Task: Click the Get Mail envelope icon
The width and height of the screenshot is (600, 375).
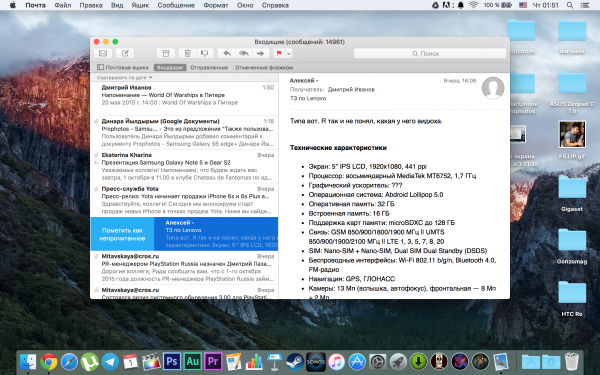Action: click(x=103, y=54)
